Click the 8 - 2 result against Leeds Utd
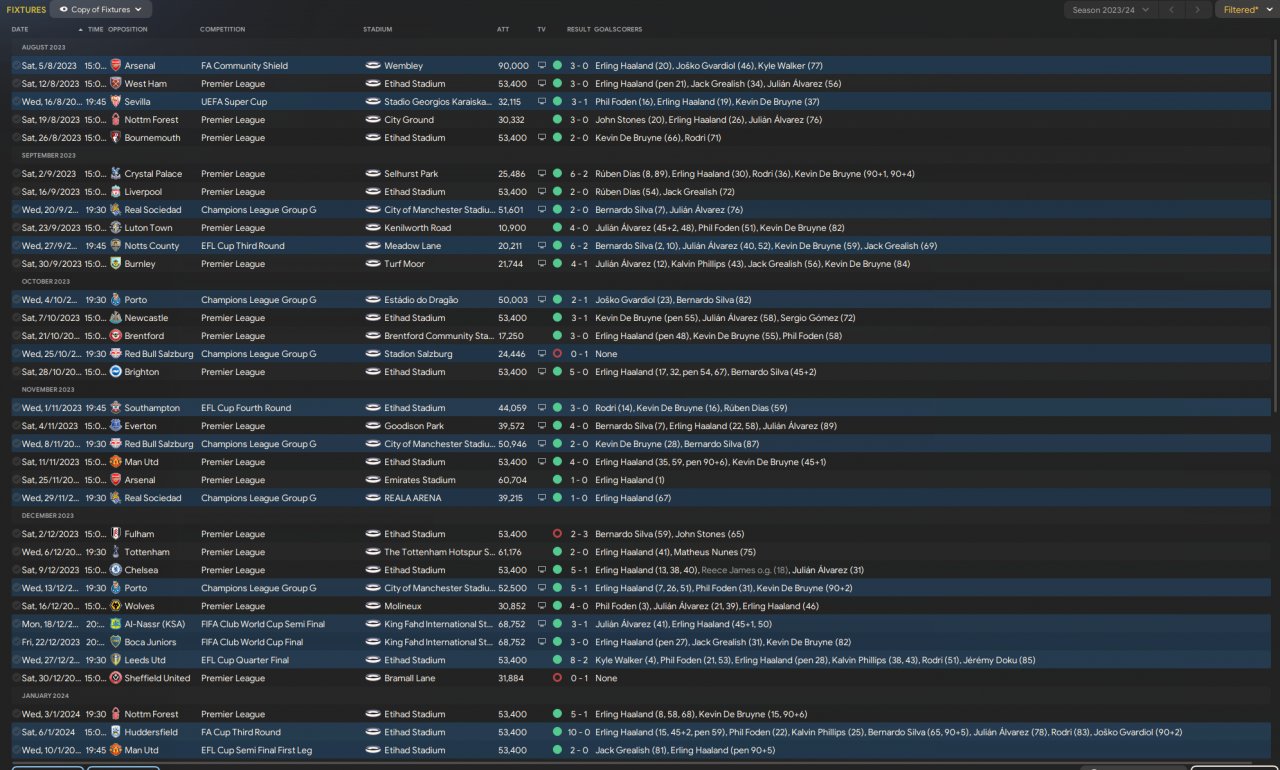Image resolution: width=1280 pixels, height=770 pixels. tap(579, 660)
